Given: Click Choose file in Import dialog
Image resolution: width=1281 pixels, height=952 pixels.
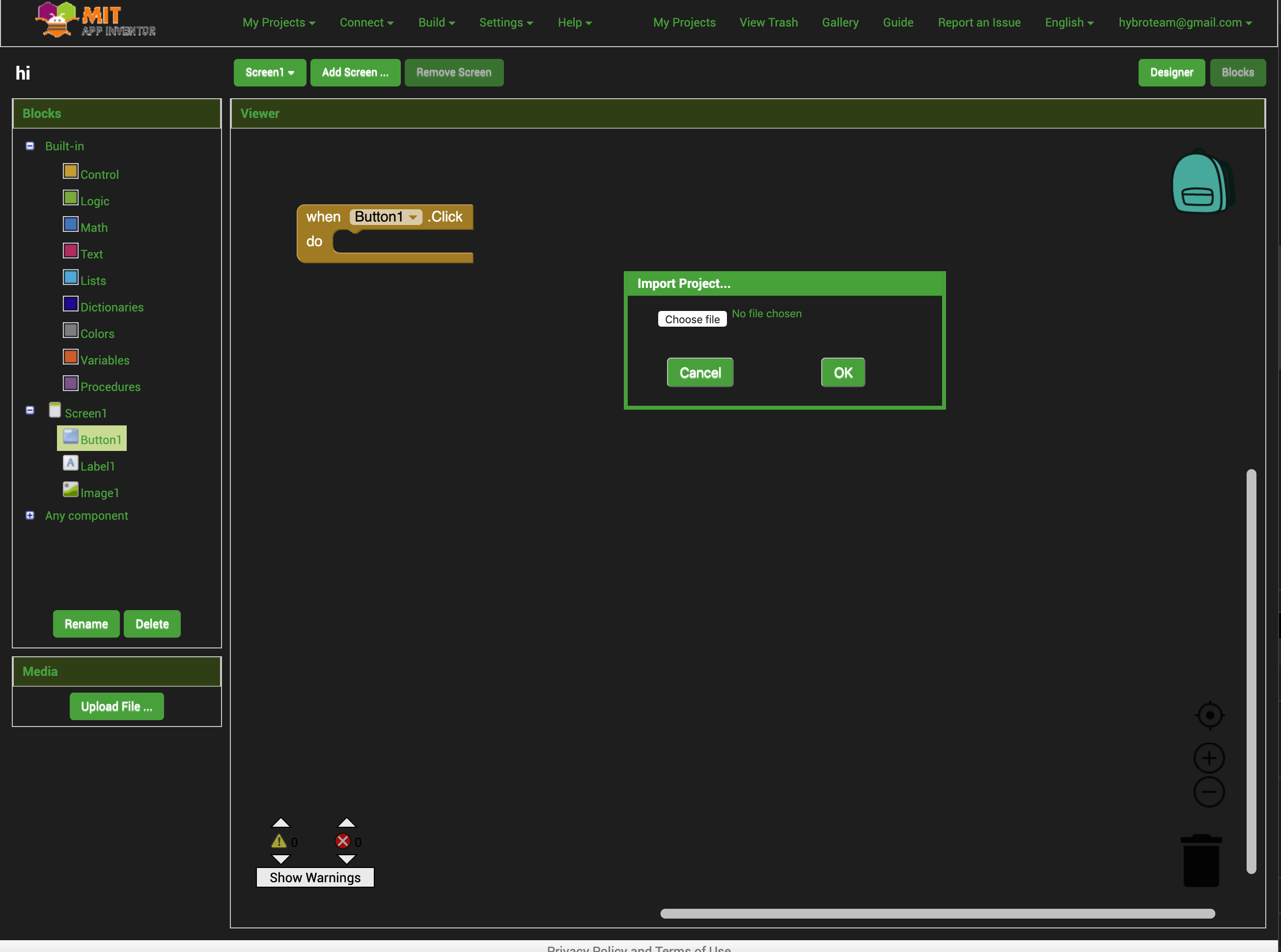Looking at the screenshot, I should (692, 319).
